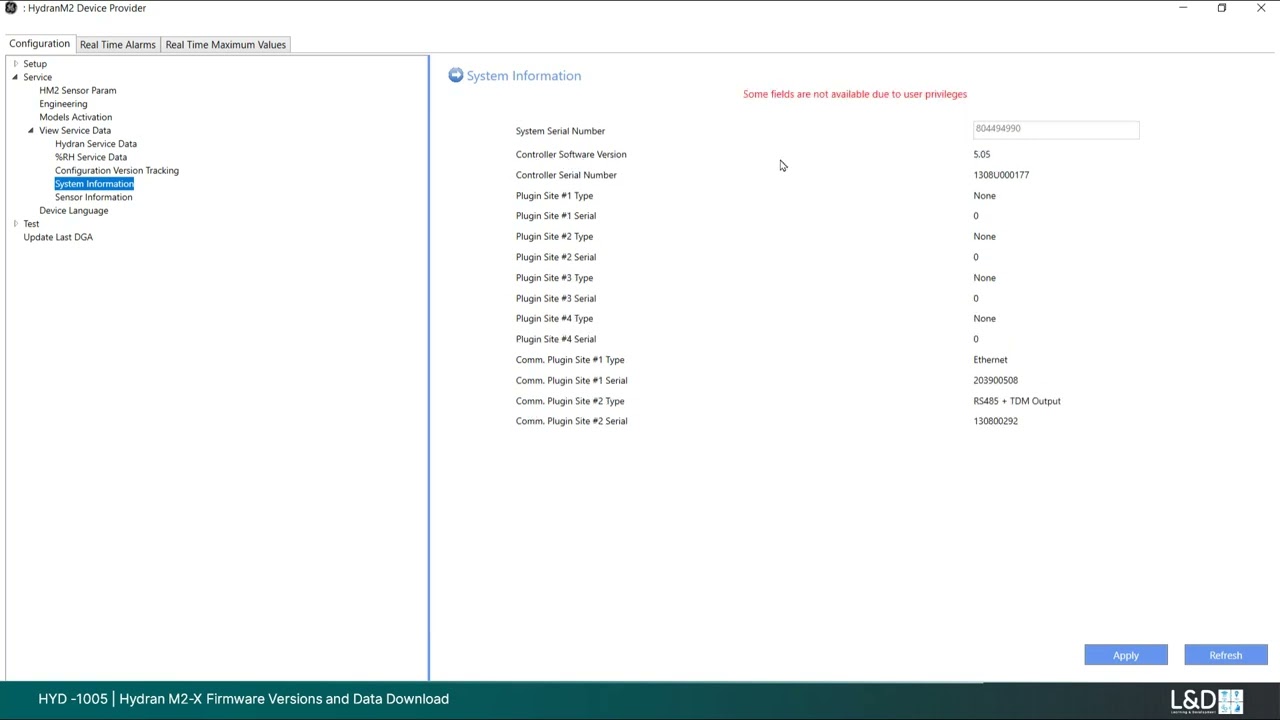Collapse the Service tree node
The image size is (1280, 720).
point(15,77)
